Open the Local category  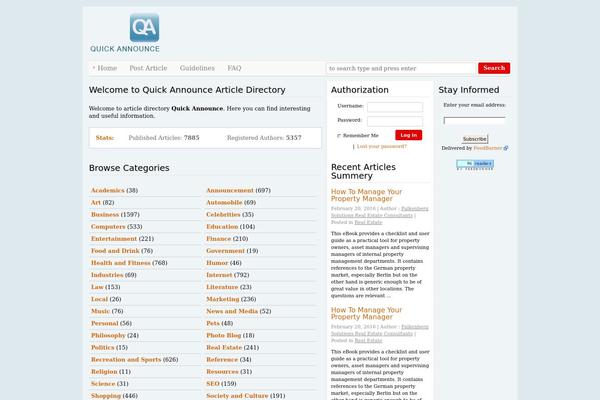coord(99,299)
